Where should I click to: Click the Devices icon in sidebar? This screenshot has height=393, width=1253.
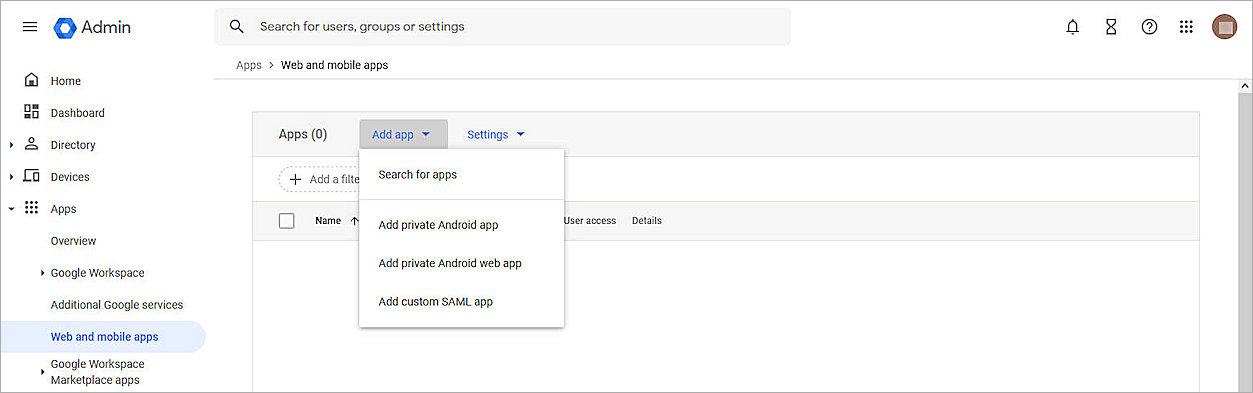coord(31,176)
